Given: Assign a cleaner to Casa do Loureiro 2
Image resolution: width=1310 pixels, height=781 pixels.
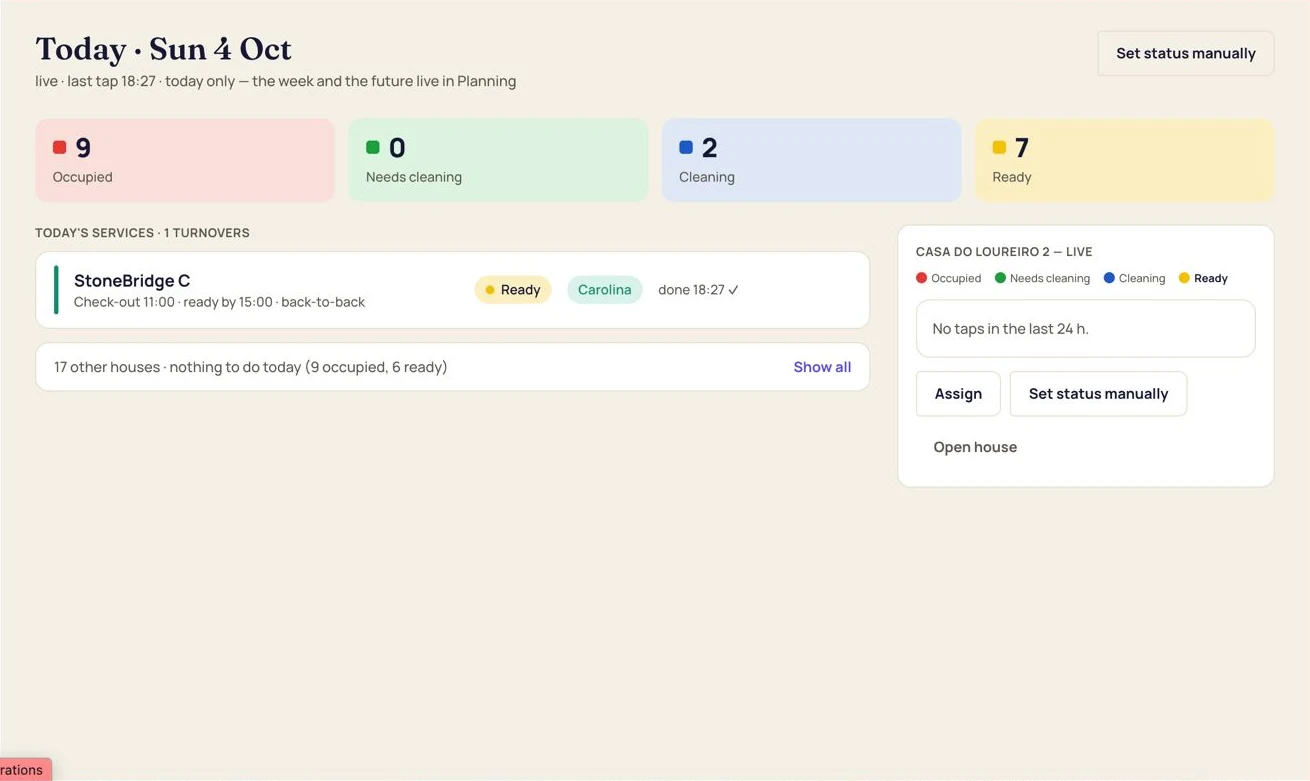Looking at the screenshot, I should pos(958,394).
